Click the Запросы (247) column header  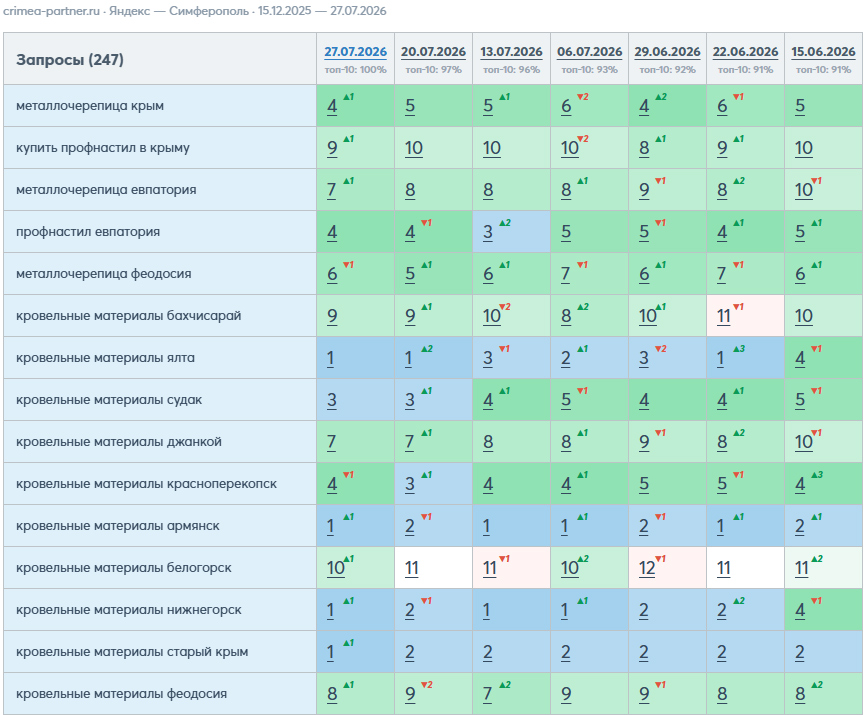click(x=70, y=60)
